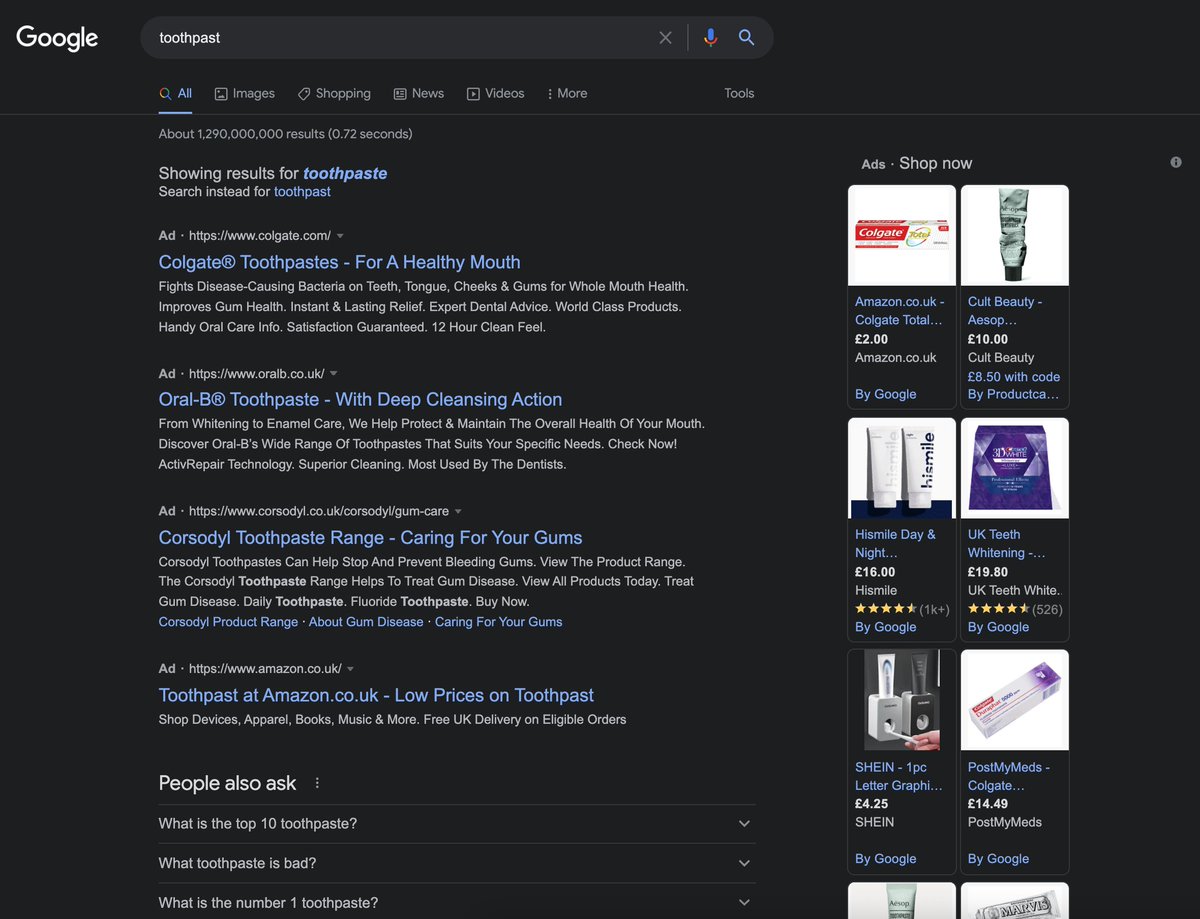Select the All results tab
This screenshot has height=919, width=1200.
point(175,93)
